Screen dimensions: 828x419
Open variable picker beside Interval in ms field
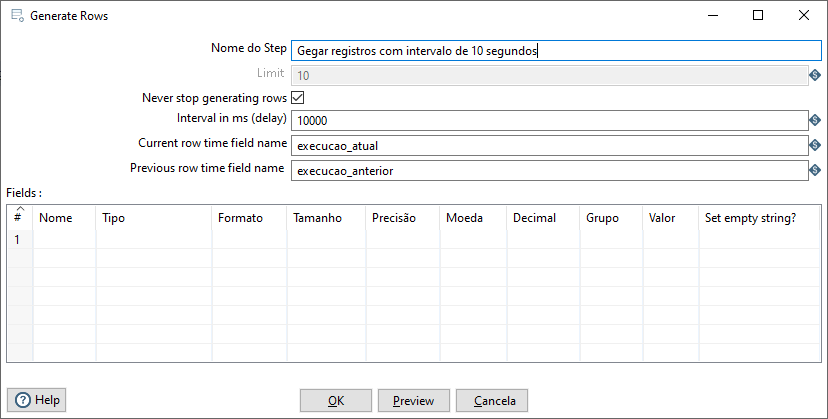pyautogui.click(x=815, y=120)
